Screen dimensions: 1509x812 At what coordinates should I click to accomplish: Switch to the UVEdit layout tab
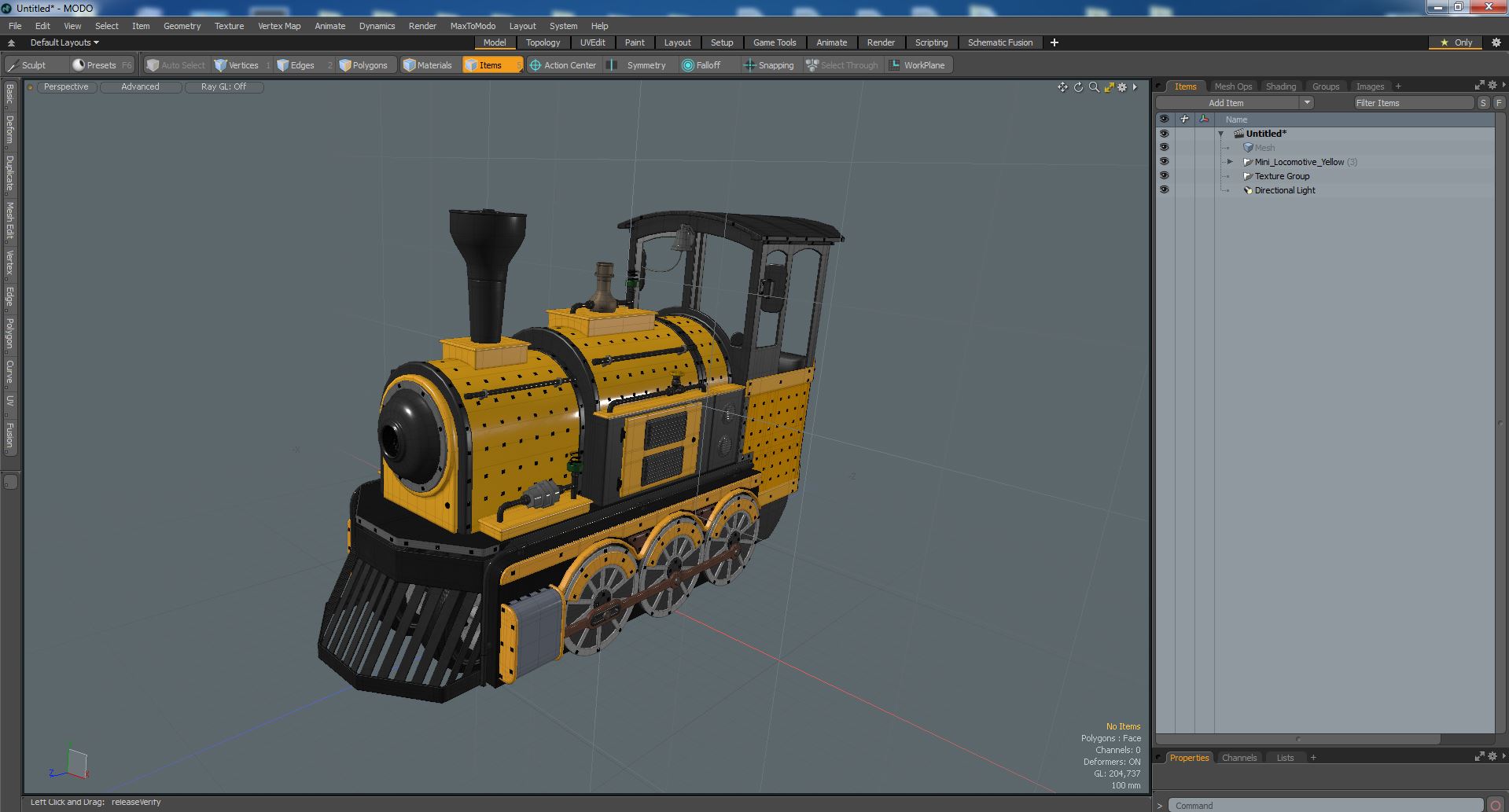point(593,42)
